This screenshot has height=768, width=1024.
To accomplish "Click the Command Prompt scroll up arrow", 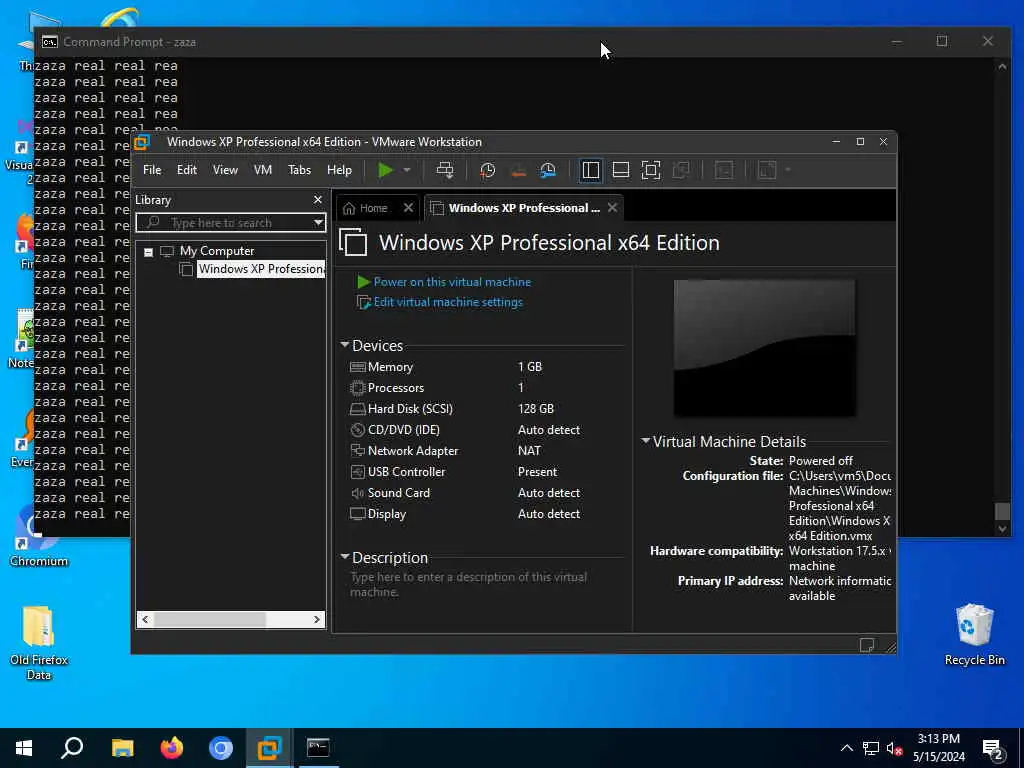I will click(x=1002, y=66).
